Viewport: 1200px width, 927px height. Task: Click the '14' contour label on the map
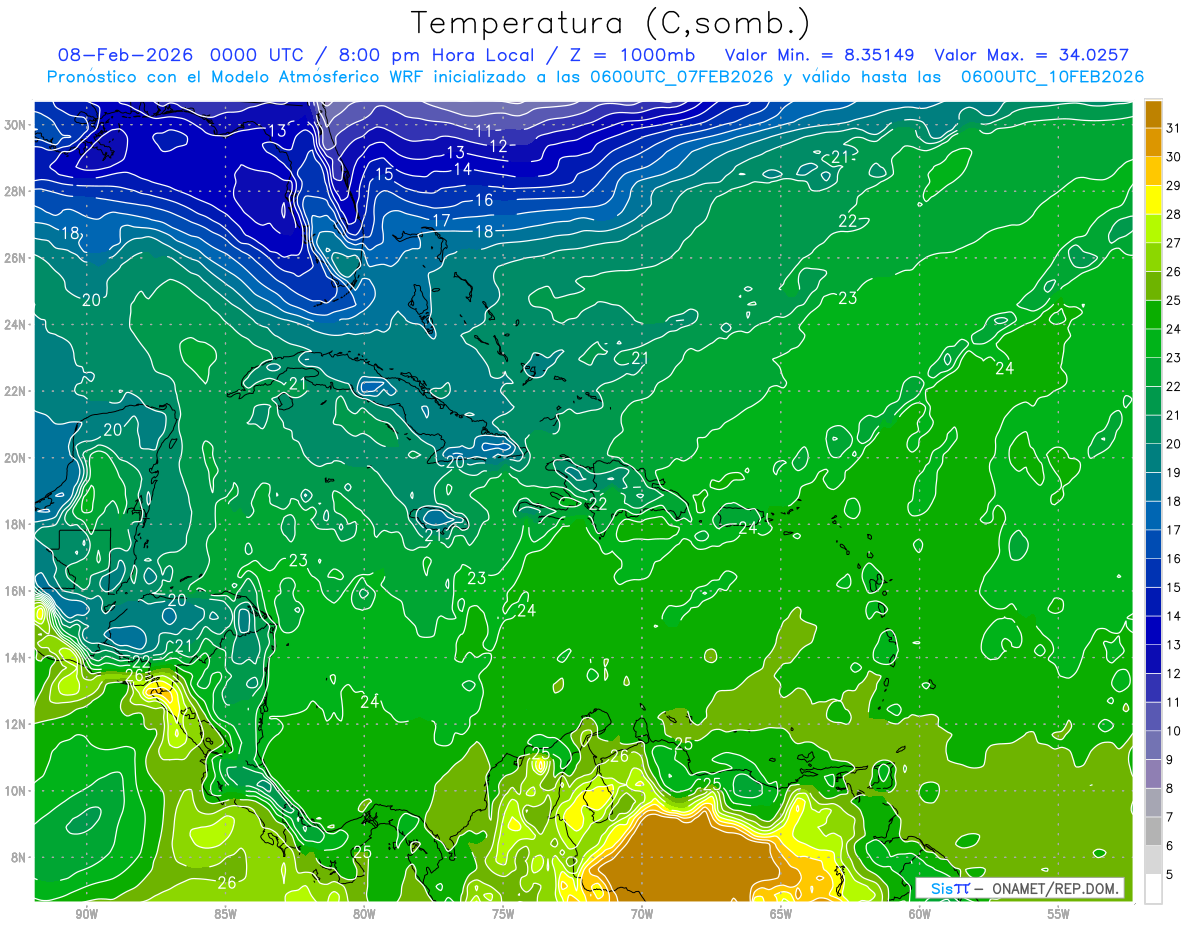(x=462, y=169)
